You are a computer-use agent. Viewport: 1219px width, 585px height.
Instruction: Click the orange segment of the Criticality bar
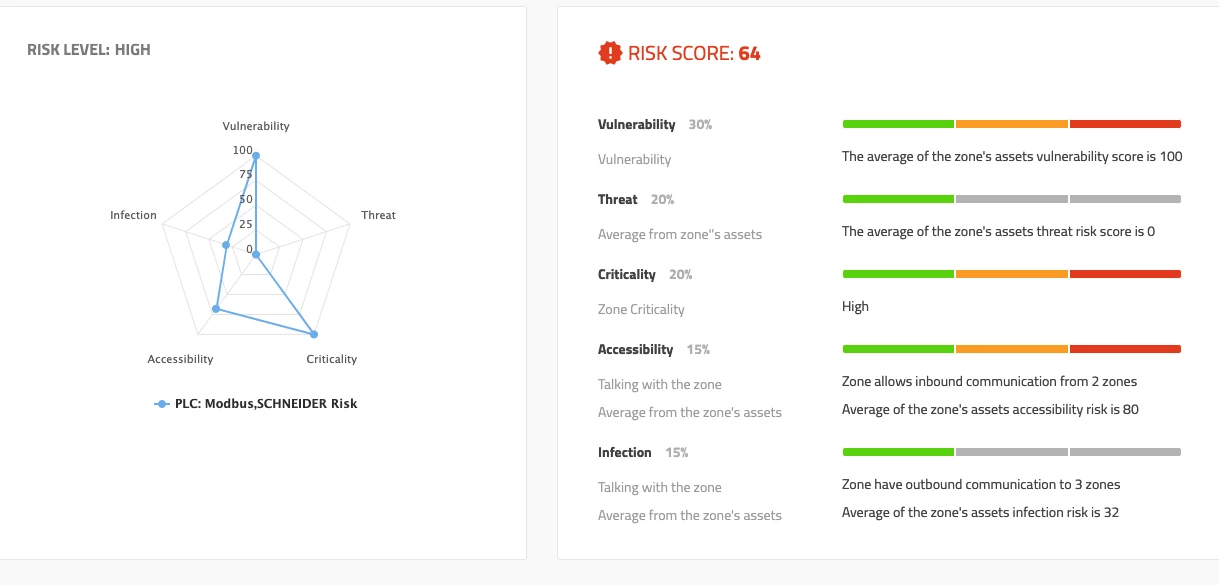pyautogui.click(x=1012, y=274)
